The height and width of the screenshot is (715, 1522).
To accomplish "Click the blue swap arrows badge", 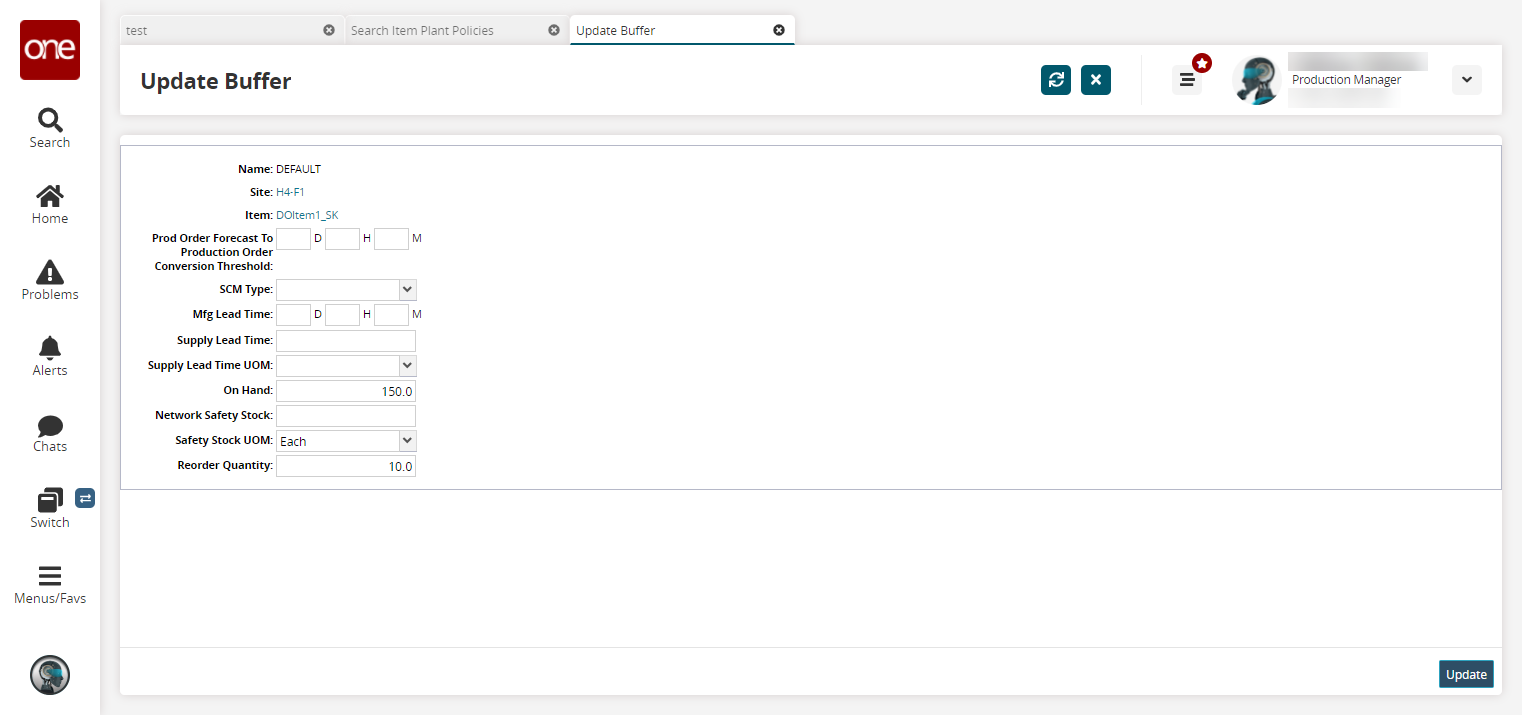I will [85, 498].
